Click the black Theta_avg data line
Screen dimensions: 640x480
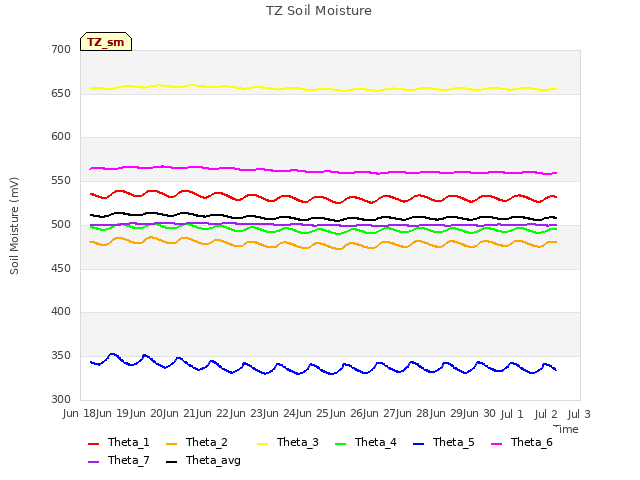pyautogui.click(x=322, y=218)
